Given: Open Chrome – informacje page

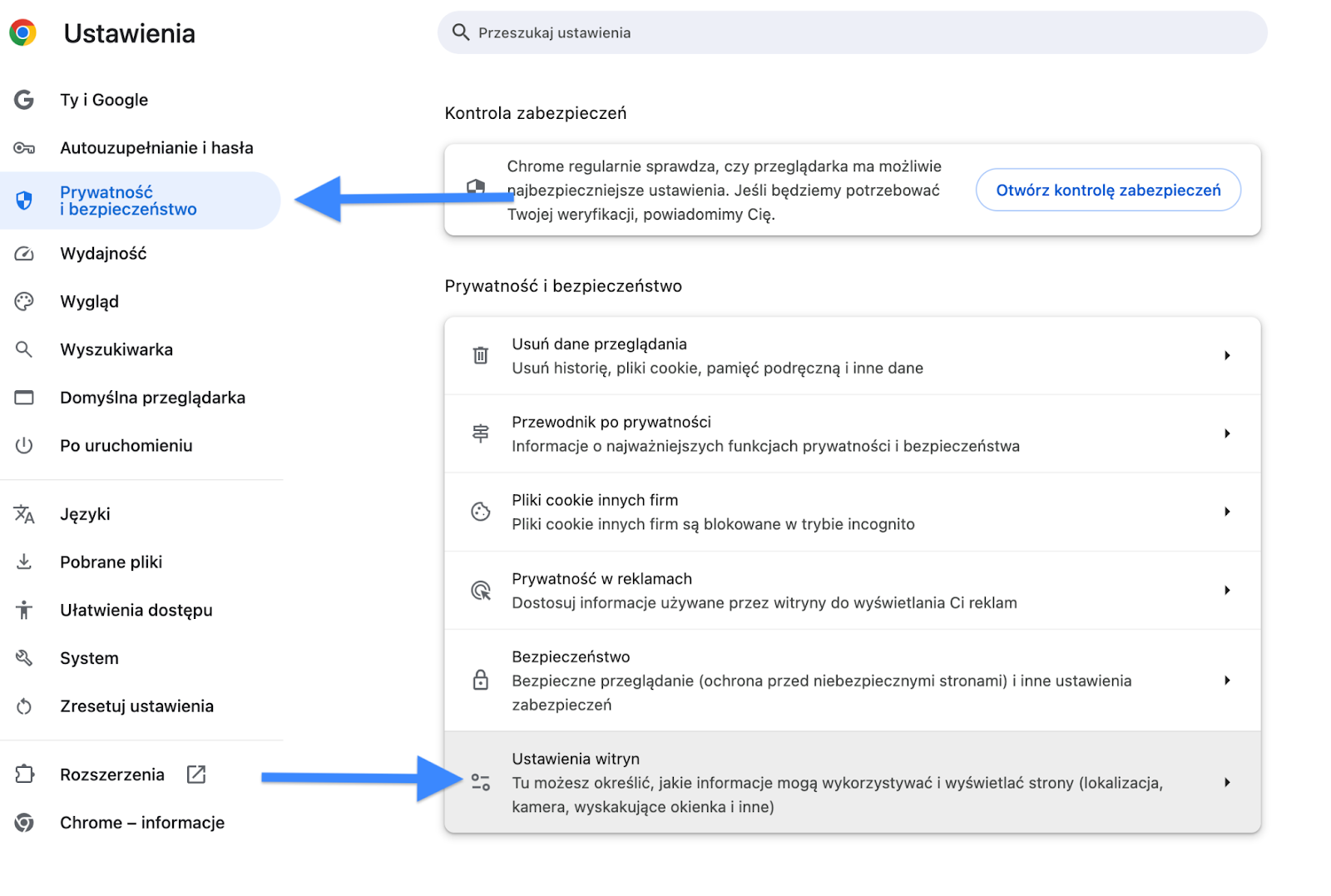Looking at the screenshot, I should [x=141, y=823].
